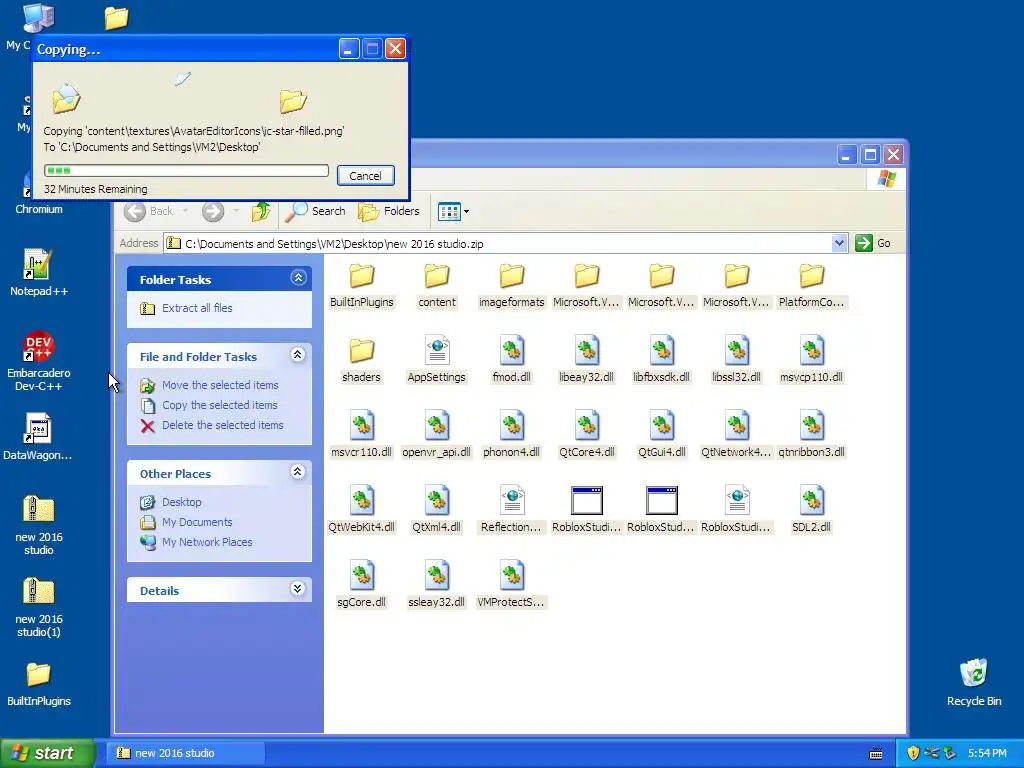Open the Search pane
The image size is (1024, 768).
click(x=316, y=211)
